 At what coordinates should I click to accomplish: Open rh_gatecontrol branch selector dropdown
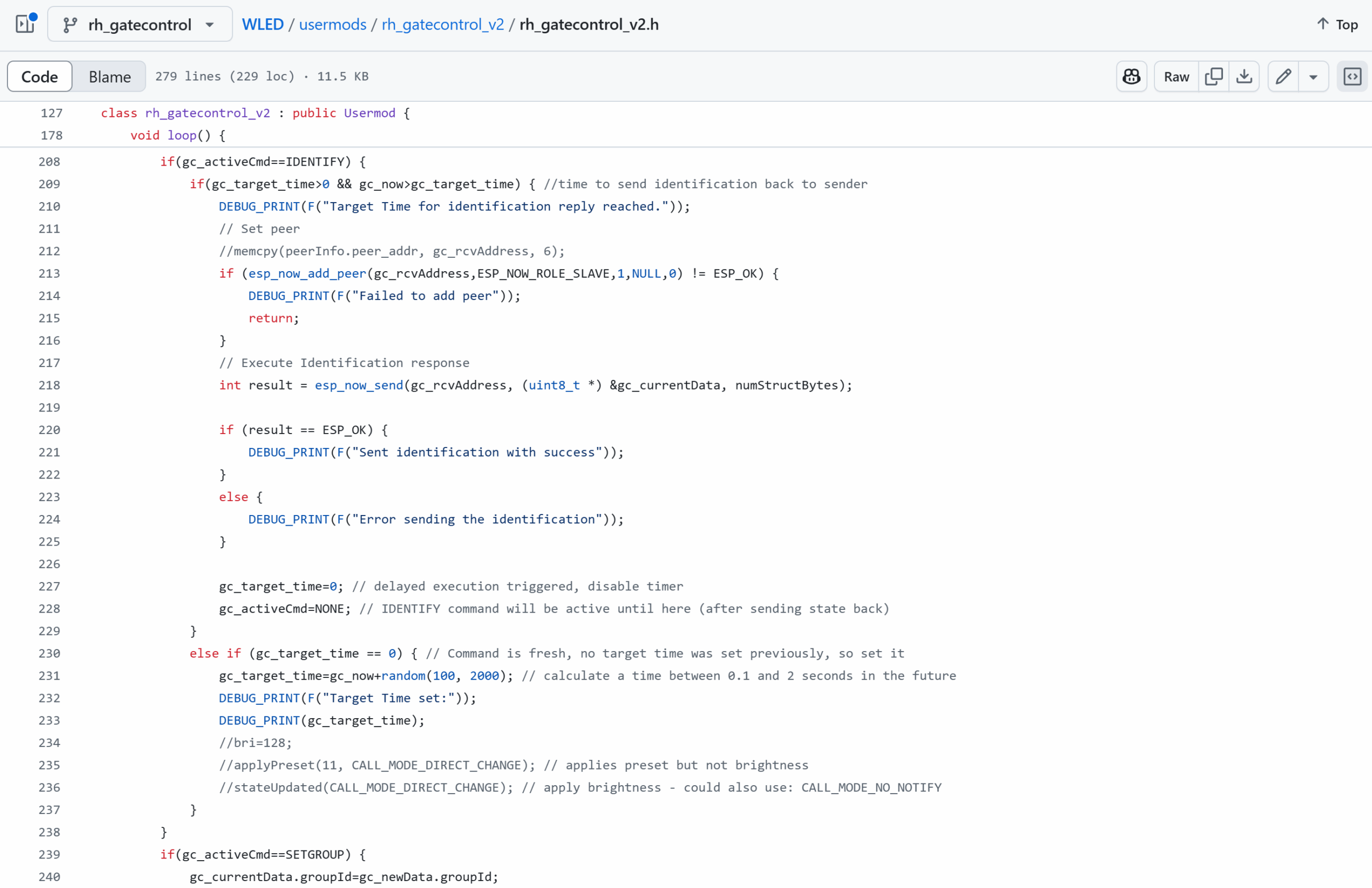click(x=140, y=25)
